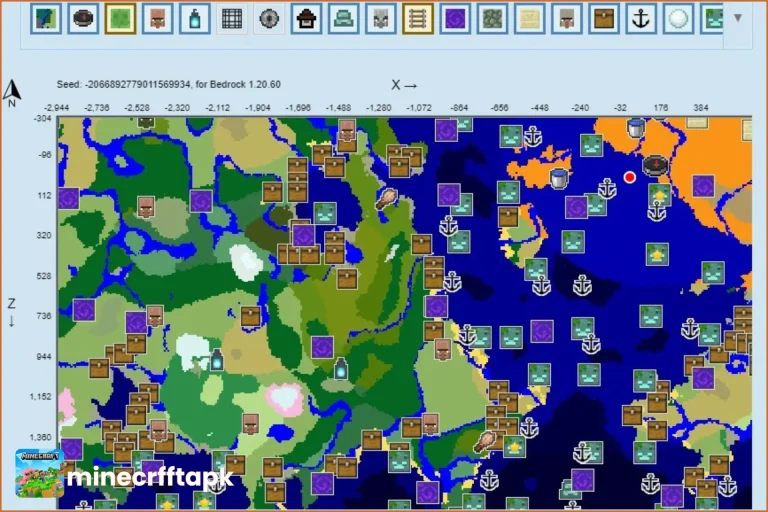Viewport: 768px width, 512px height.
Task: Select the bucket marker at the map's top edge
Action: (636, 127)
